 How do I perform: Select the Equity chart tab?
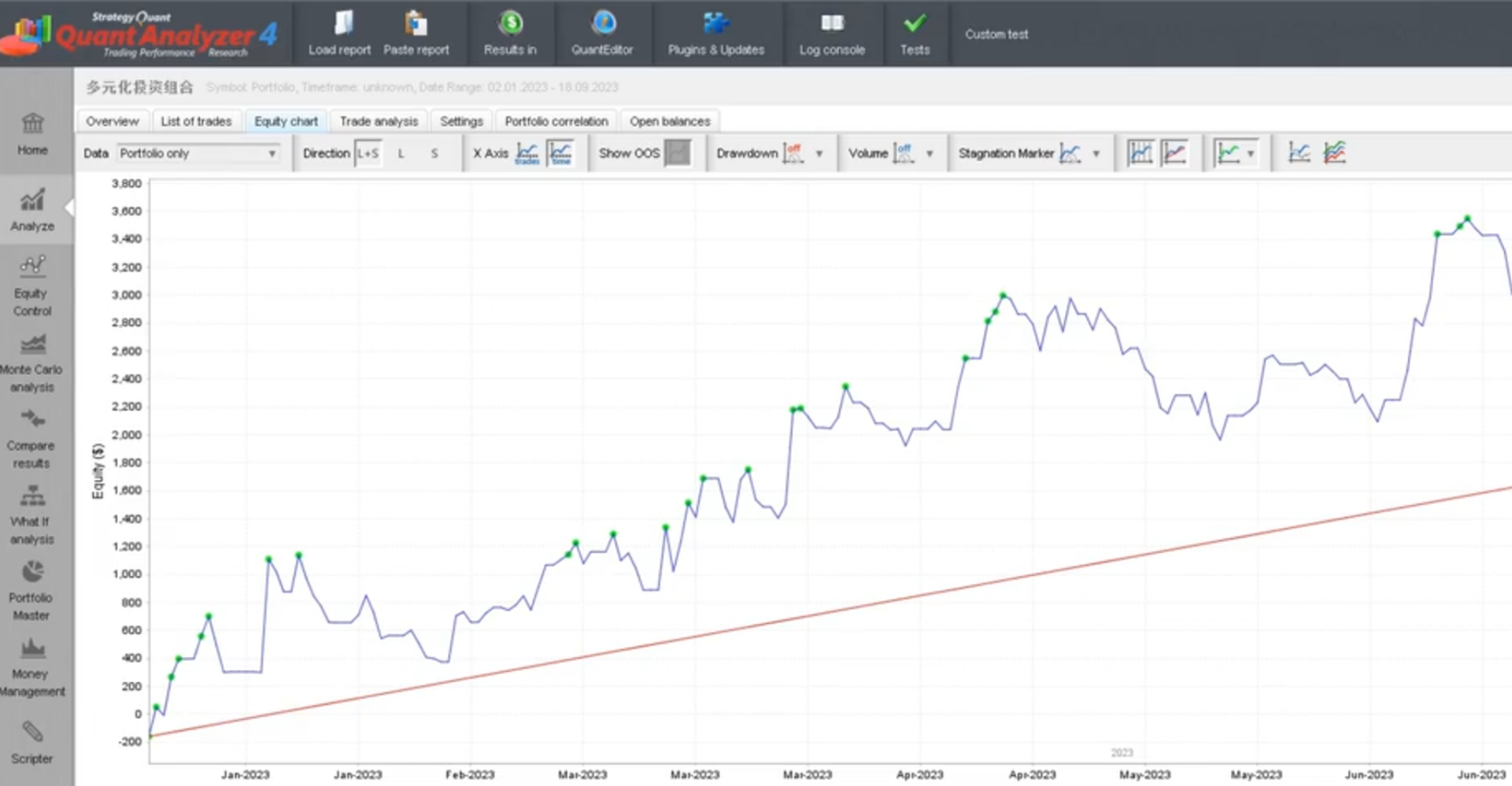pyautogui.click(x=286, y=121)
